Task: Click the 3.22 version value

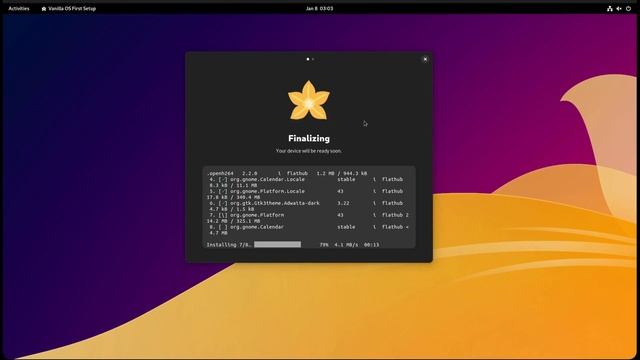Action: click(x=343, y=203)
